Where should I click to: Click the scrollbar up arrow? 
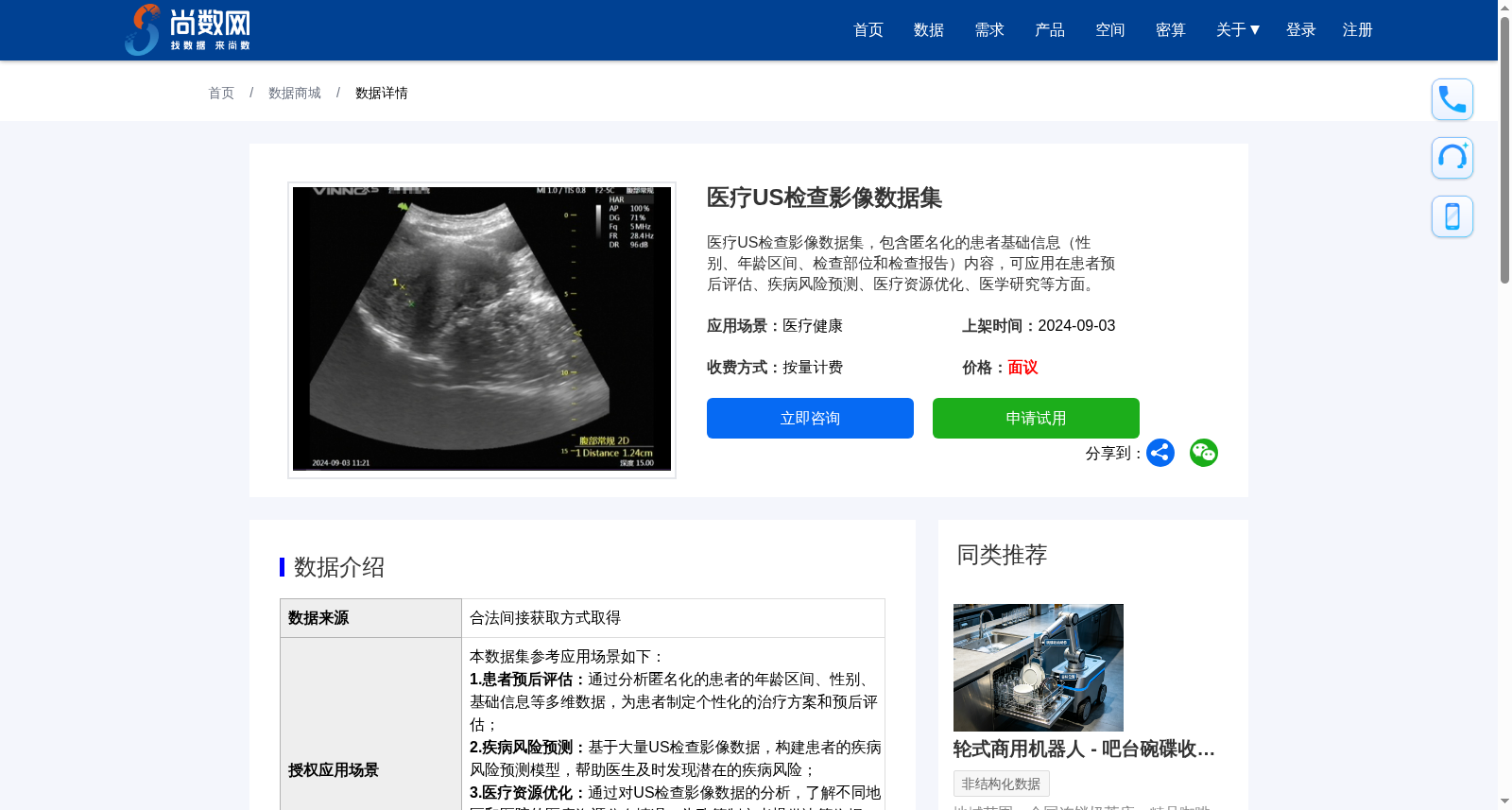click(x=1504, y=8)
